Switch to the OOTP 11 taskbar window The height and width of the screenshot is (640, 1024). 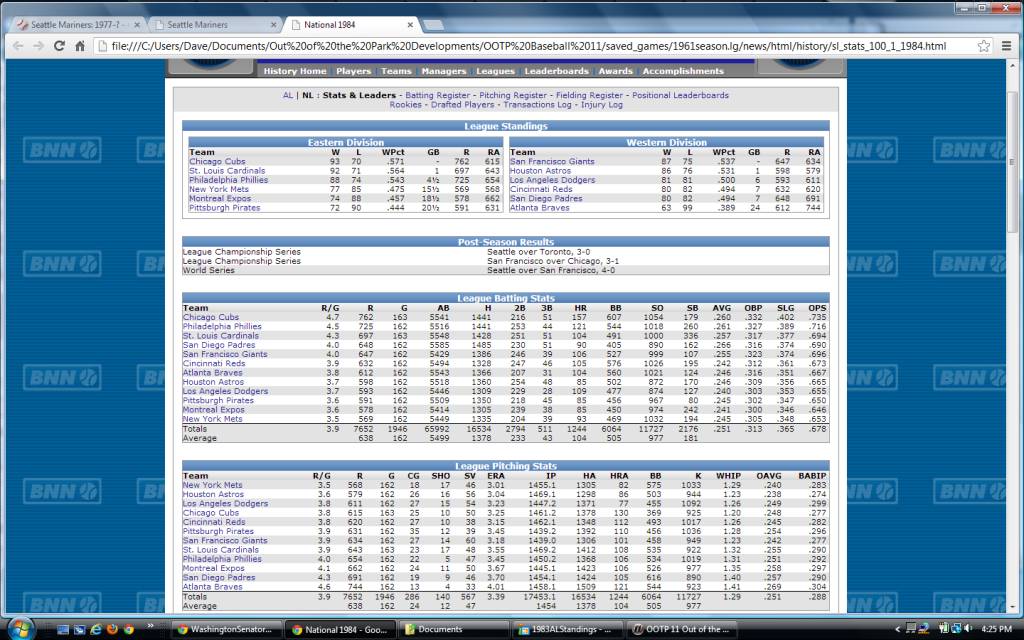(681, 630)
